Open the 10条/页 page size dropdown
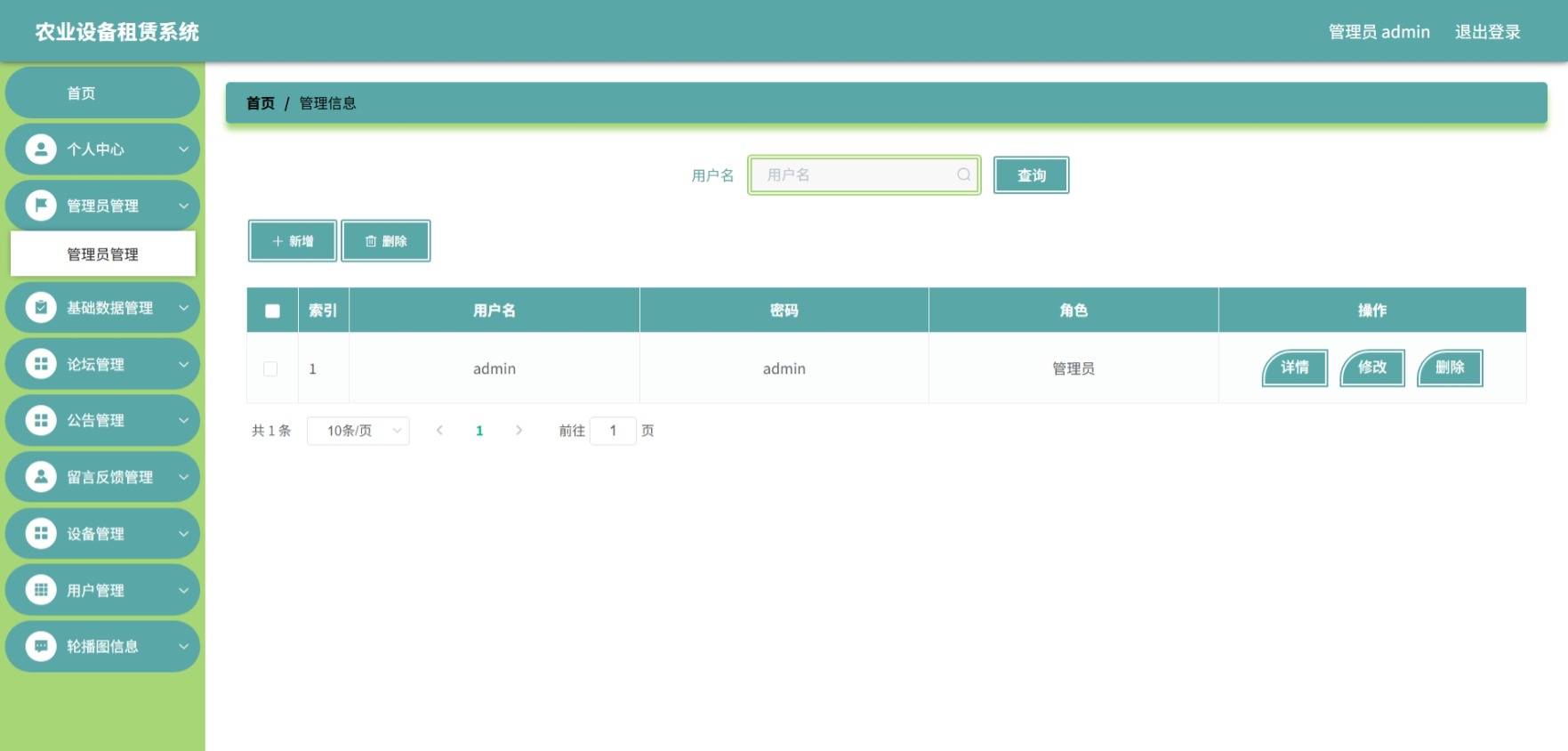 pyautogui.click(x=358, y=431)
